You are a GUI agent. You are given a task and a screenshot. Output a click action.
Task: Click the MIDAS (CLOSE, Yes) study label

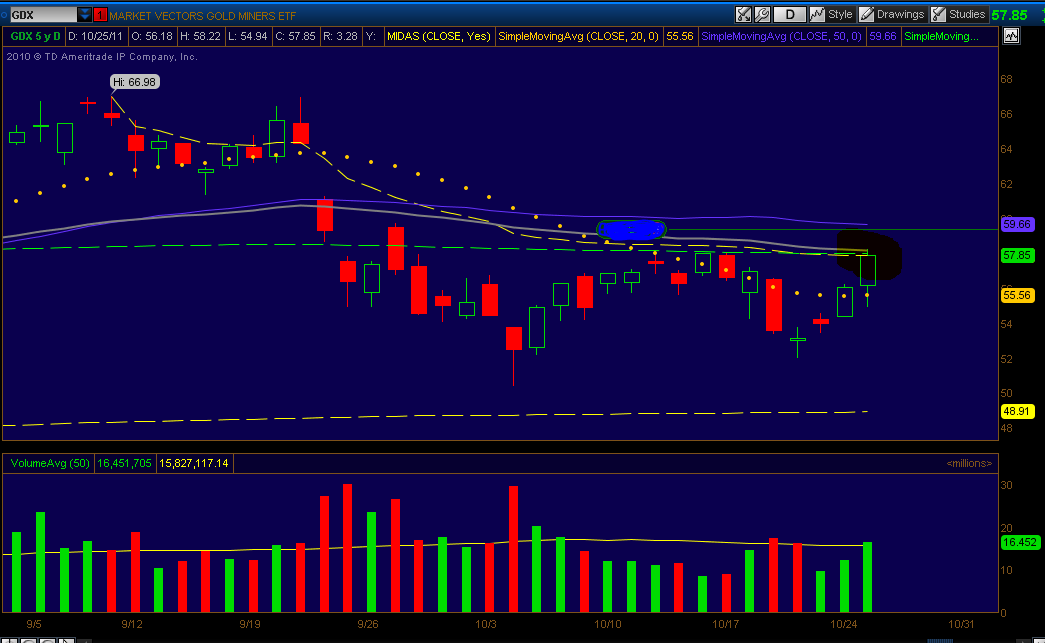[439, 36]
